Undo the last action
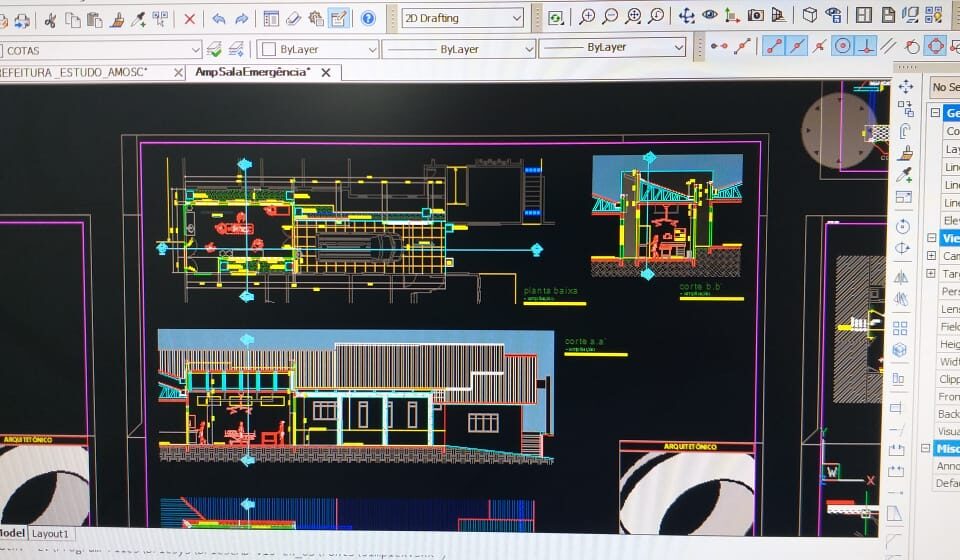 pyautogui.click(x=218, y=18)
